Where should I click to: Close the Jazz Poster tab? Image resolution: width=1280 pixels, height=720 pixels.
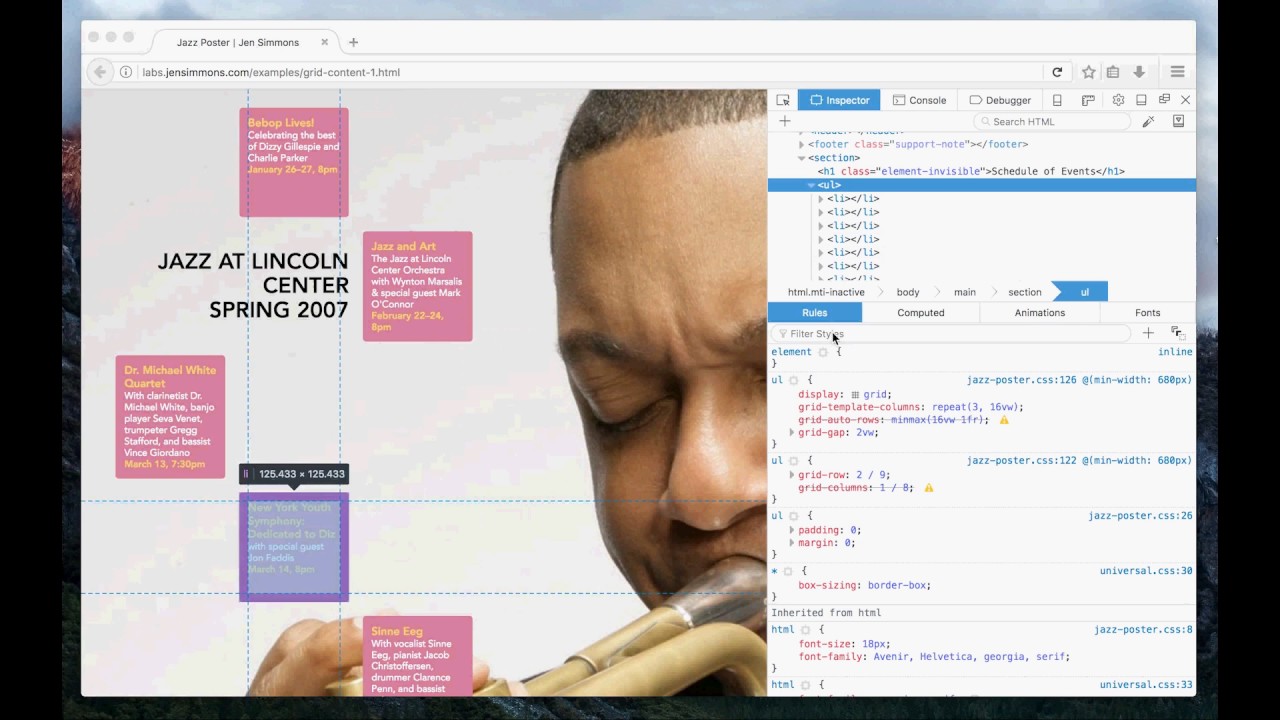pyautogui.click(x=324, y=42)
